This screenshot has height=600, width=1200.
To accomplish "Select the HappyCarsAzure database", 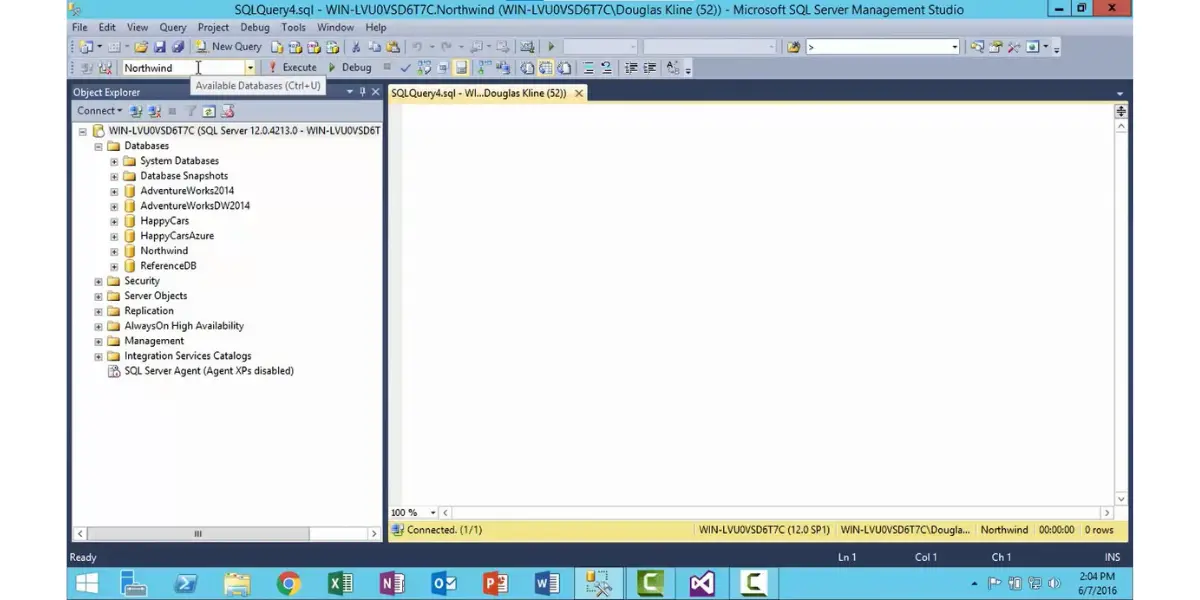I will click(177, 236).
